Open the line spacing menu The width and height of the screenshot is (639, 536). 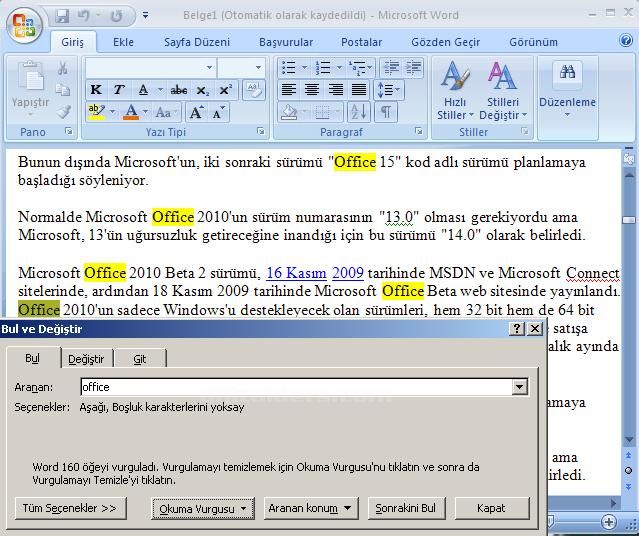click(x=388, y=90)
